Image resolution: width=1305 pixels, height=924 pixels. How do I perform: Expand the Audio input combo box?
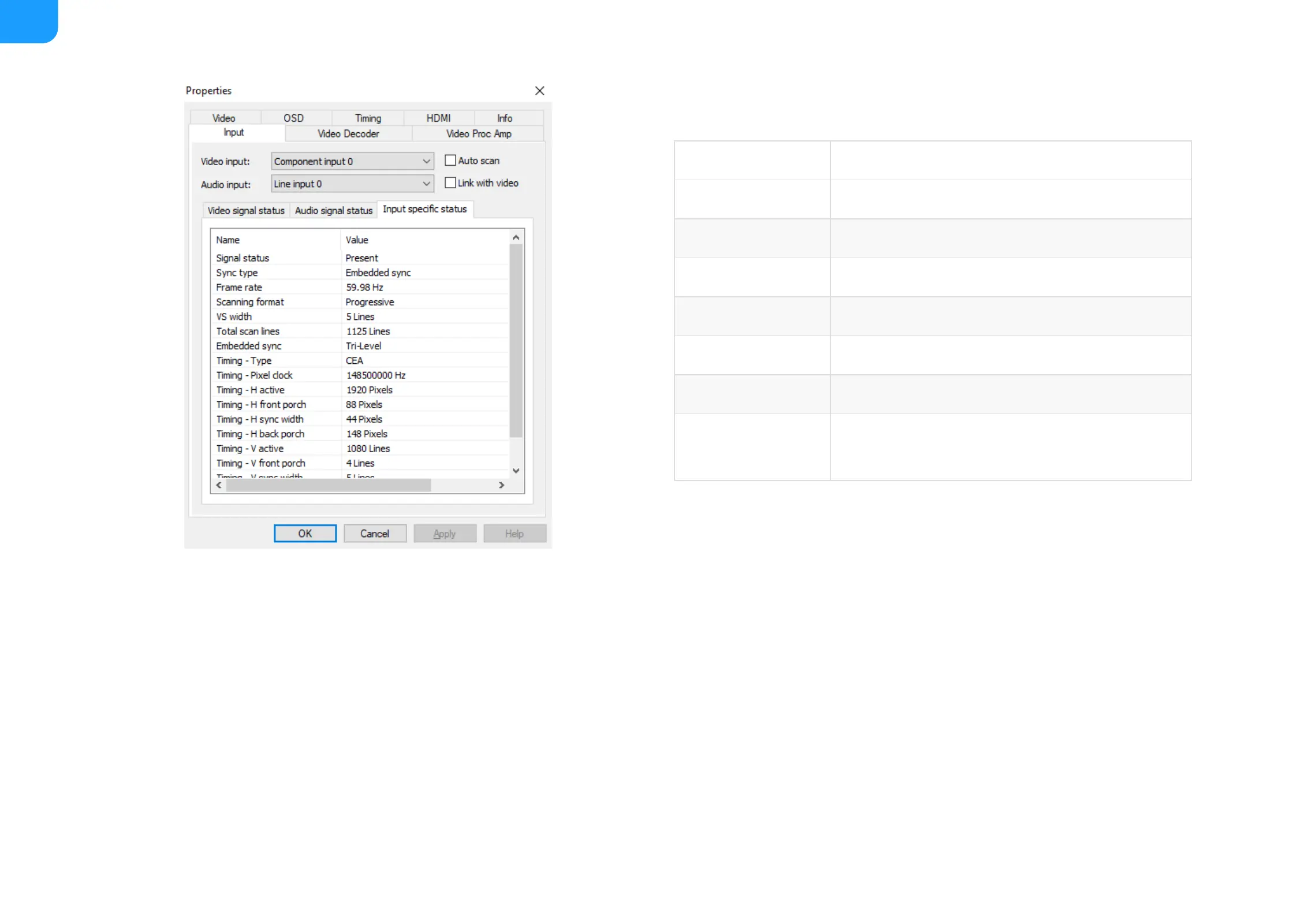[x=352, y=184]
